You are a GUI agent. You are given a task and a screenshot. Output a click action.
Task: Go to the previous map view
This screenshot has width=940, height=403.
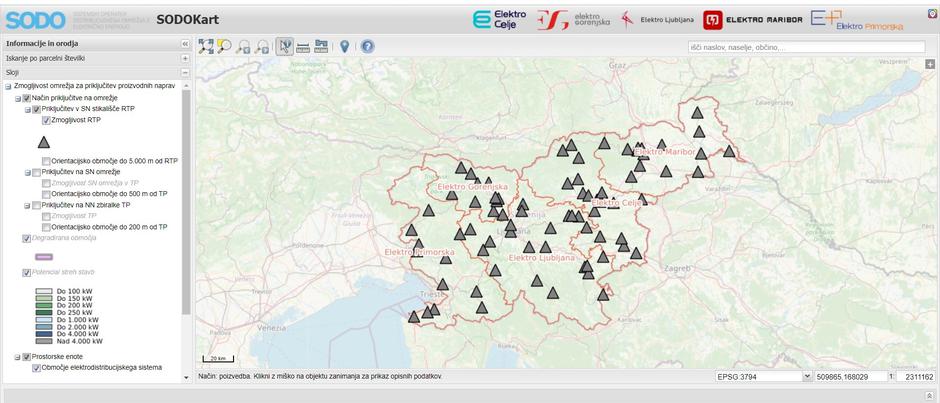point(244,46)
